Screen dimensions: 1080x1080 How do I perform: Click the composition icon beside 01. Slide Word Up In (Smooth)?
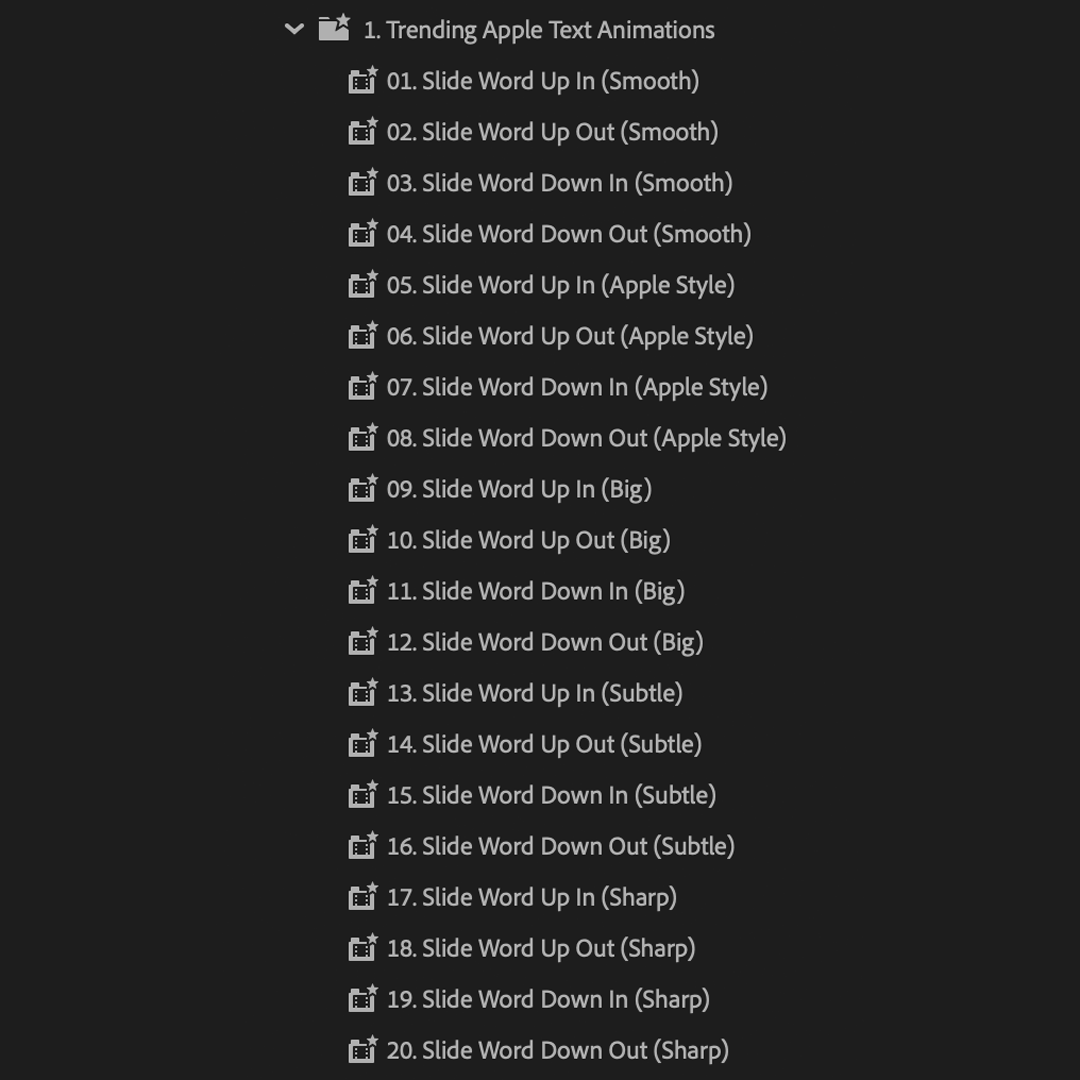pos(362,80)
